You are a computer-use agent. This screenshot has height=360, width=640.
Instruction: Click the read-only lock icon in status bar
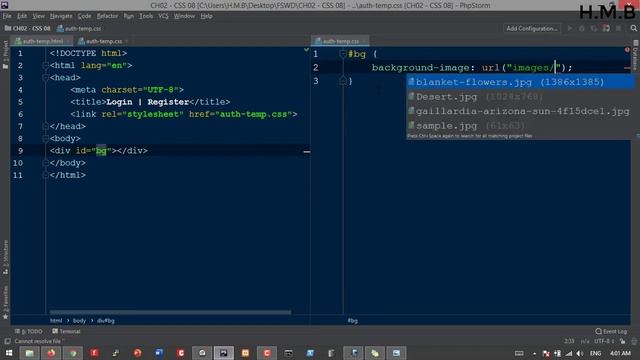click(x=622, y=341)
